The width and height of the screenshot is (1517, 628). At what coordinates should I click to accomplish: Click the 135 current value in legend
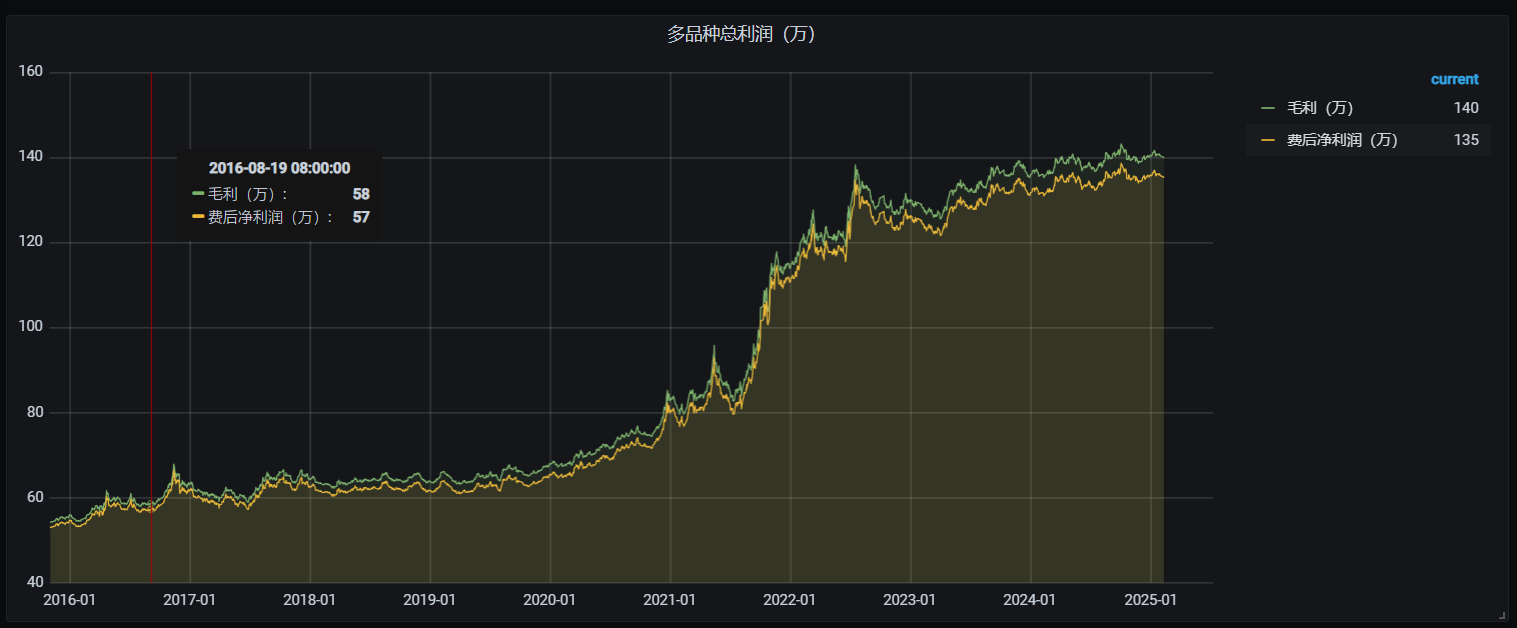(1466, 140)
